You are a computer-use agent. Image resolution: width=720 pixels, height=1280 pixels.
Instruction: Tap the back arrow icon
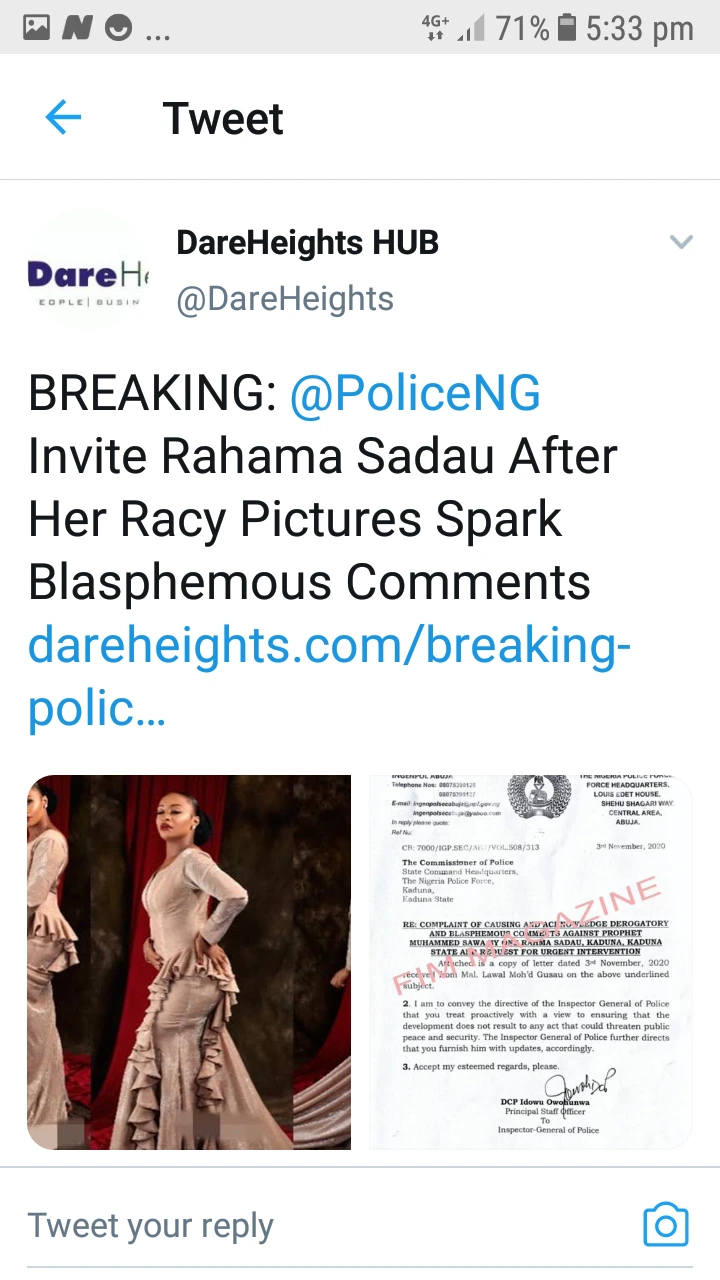[x=63, y=118]
